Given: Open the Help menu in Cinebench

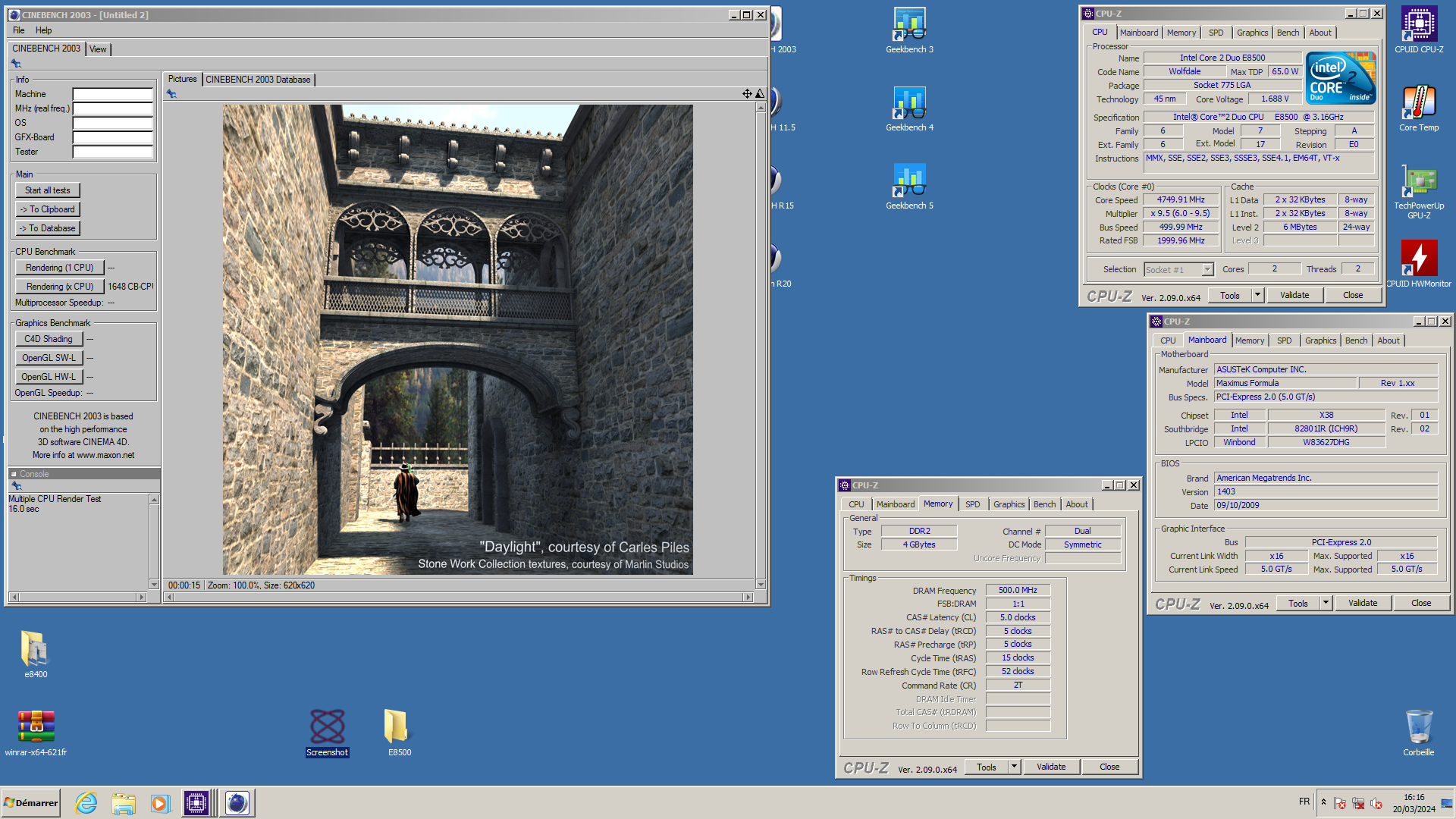Looking at the screenshot, I should tap(44, 30).
